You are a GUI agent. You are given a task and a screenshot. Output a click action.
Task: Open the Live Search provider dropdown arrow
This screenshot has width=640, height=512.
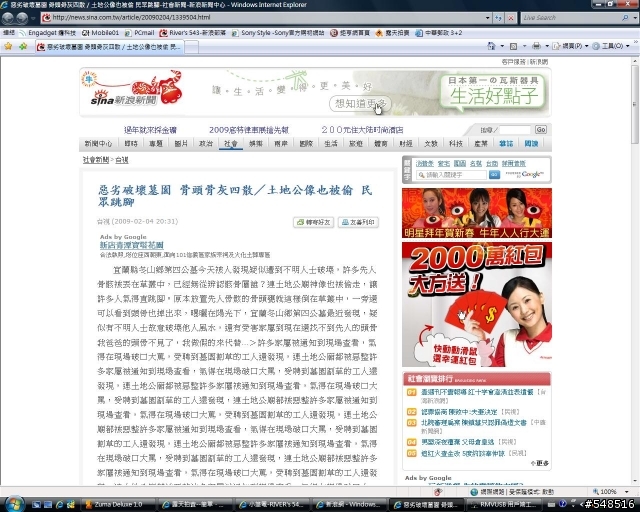pos(635,18)
